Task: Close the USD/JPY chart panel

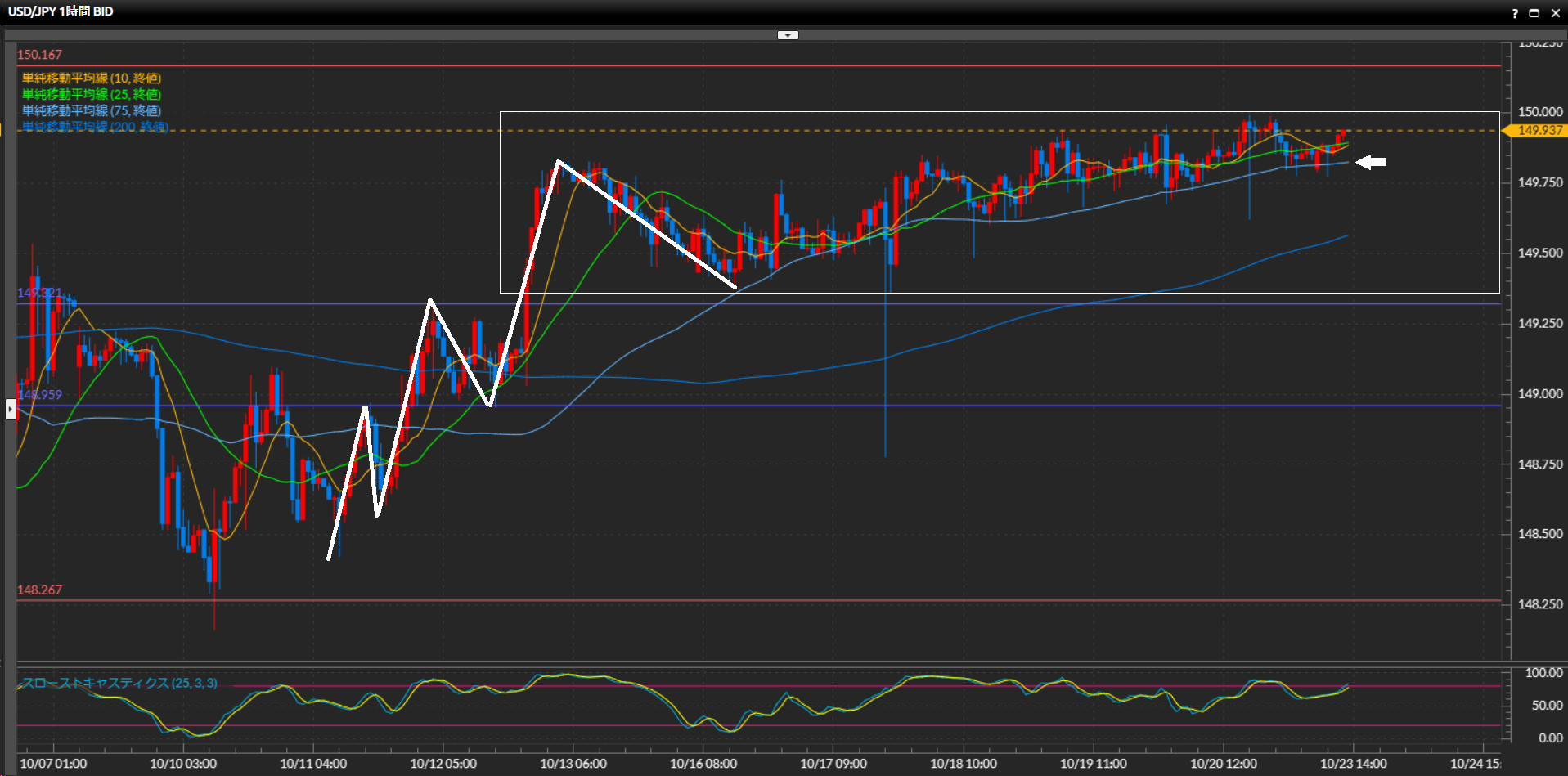Action: 1556,13
